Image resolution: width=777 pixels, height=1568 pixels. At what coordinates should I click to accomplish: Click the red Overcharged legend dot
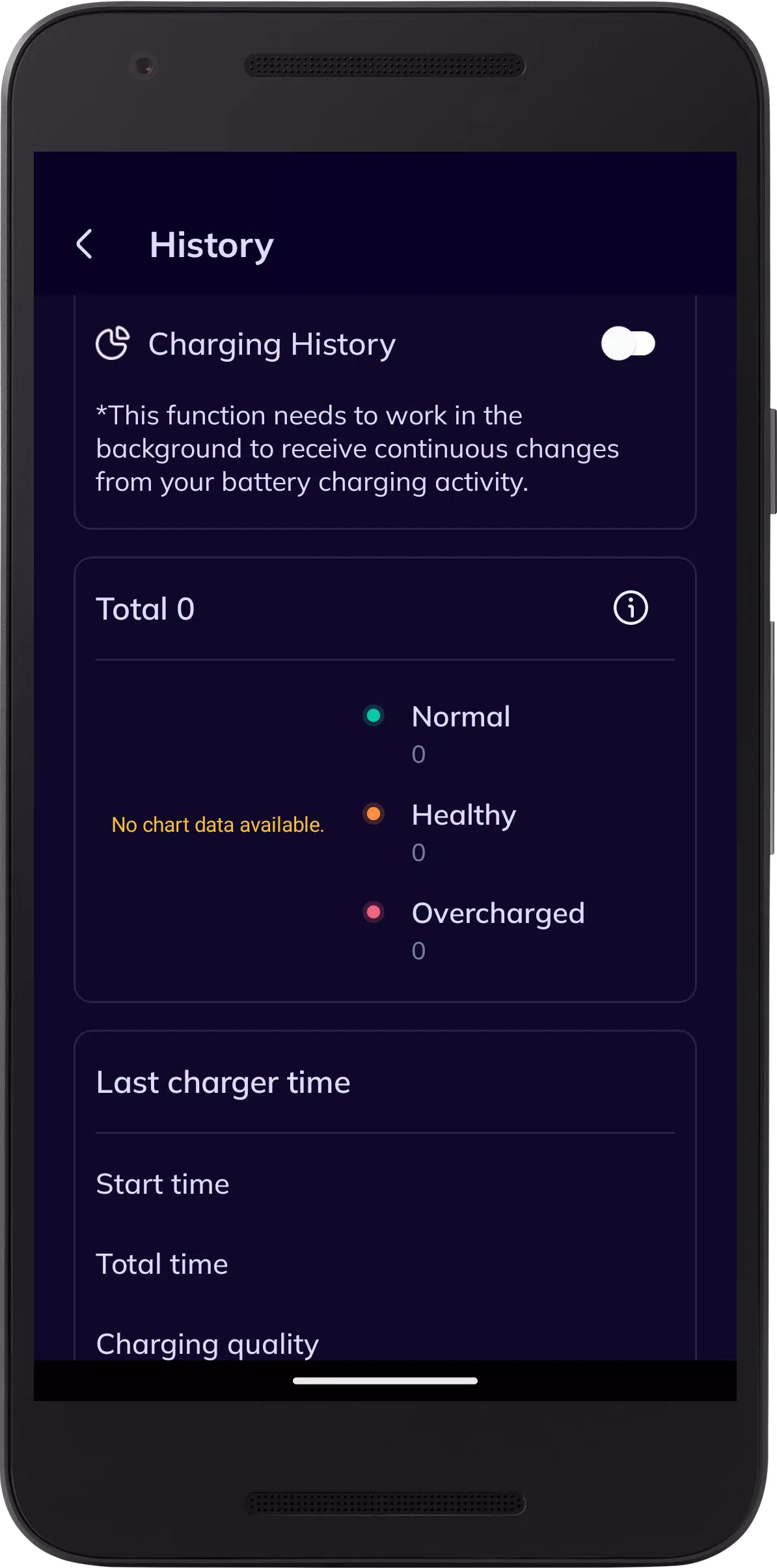click(374, 912)
